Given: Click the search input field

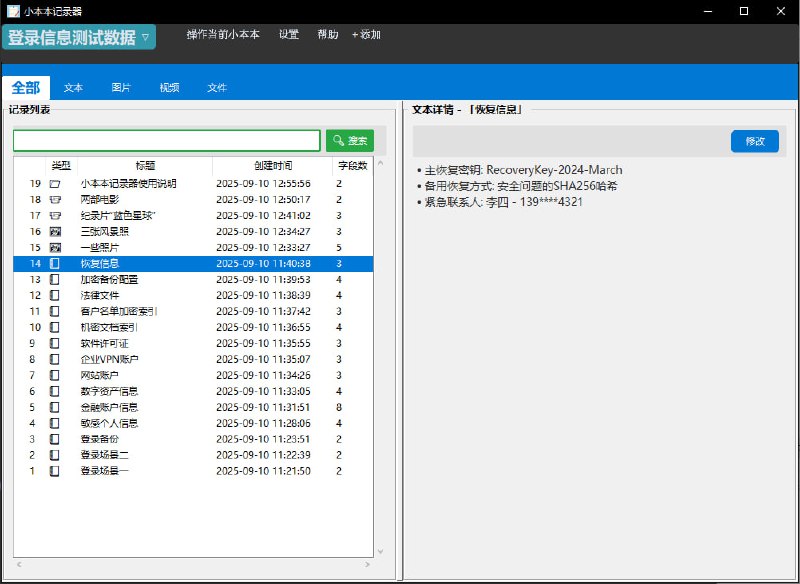Looking at the screenshot, I should coord(166,141).
